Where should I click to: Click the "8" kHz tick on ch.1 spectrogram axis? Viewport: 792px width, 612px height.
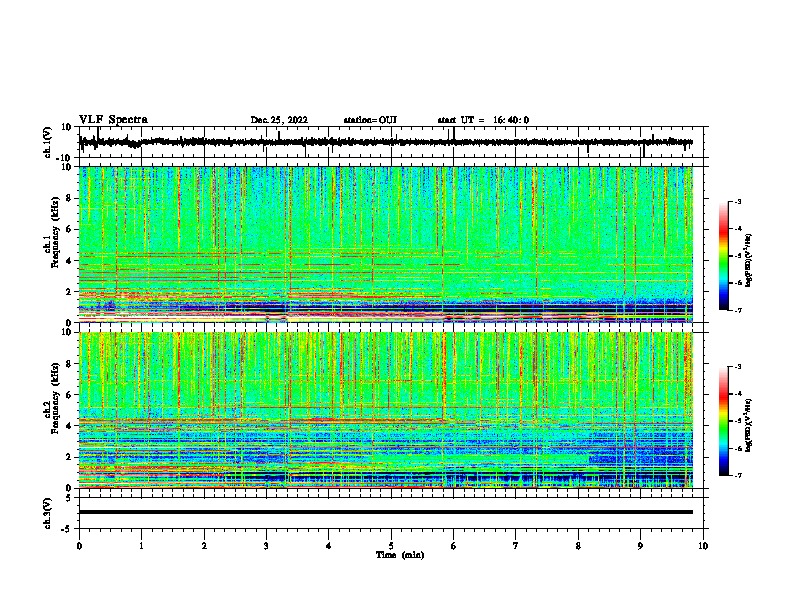pos(69,198)
